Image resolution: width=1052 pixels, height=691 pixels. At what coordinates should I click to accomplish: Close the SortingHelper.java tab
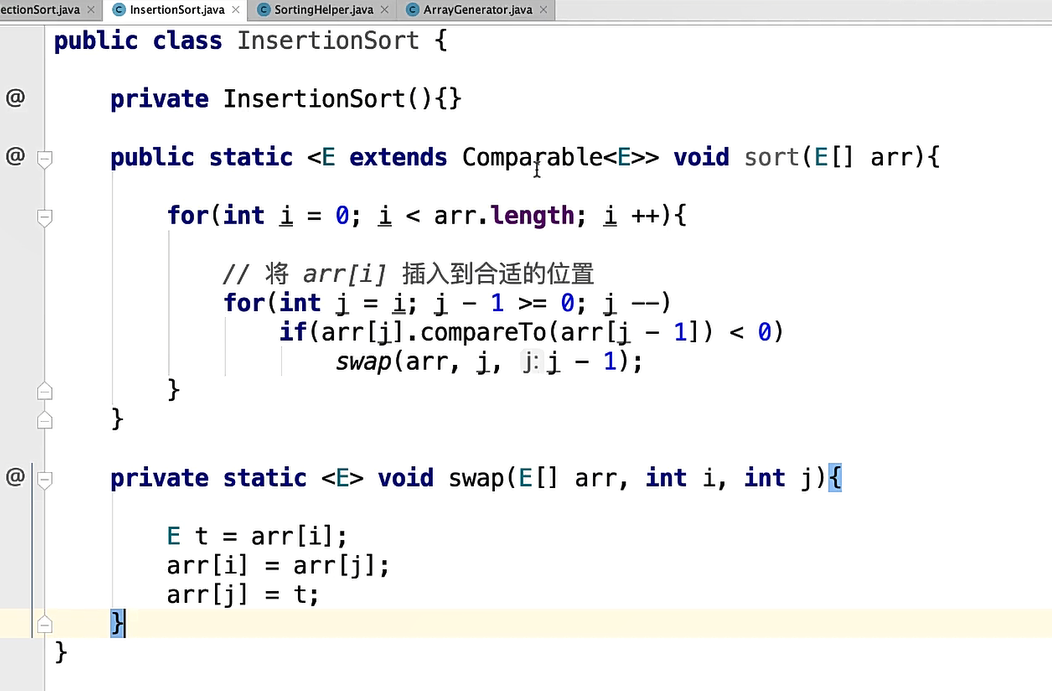pos(384,10)
